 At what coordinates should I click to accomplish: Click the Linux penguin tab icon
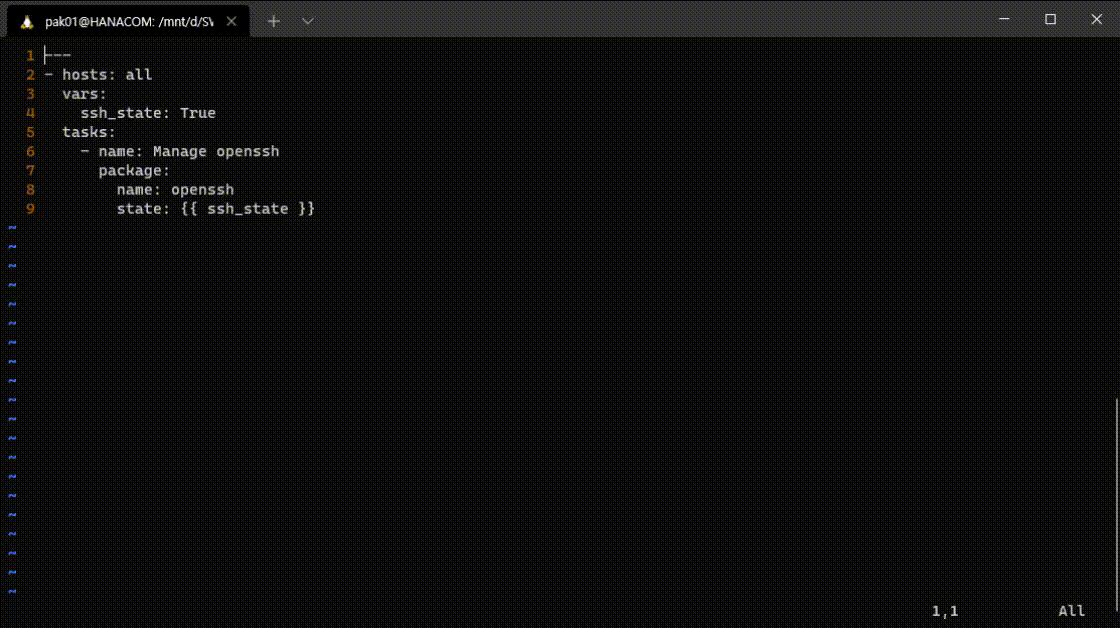[26, 22]
